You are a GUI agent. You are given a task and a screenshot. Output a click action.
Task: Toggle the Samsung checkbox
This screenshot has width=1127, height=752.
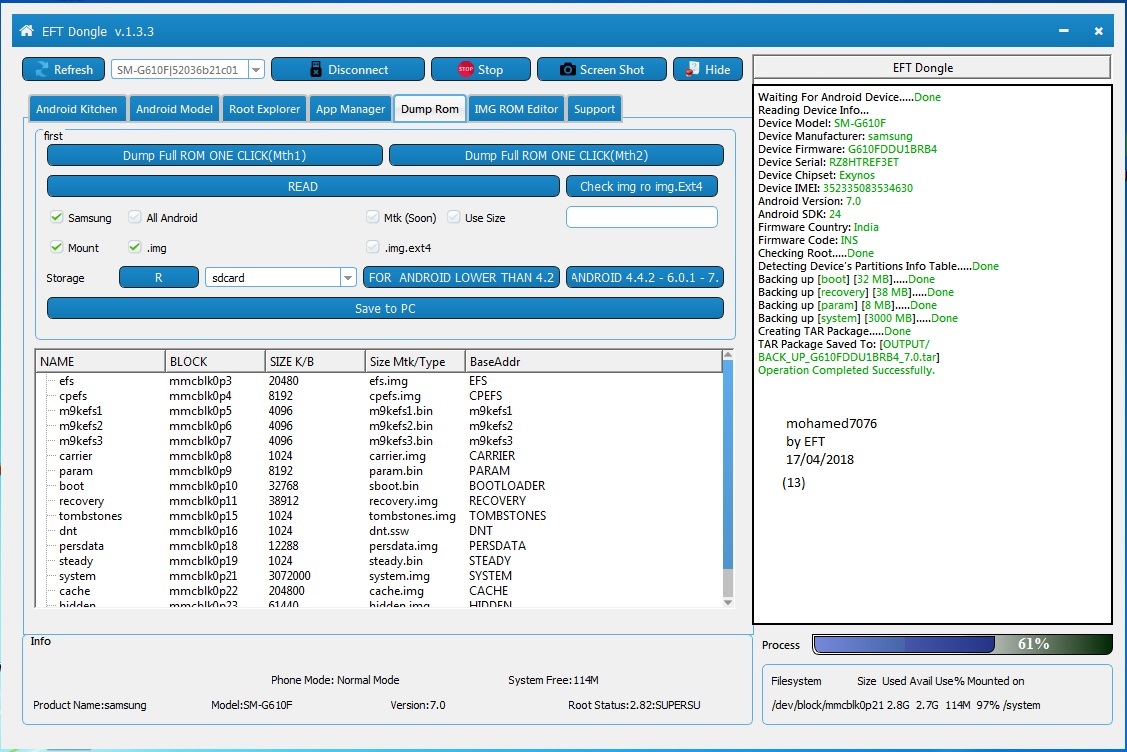point(56,217)
